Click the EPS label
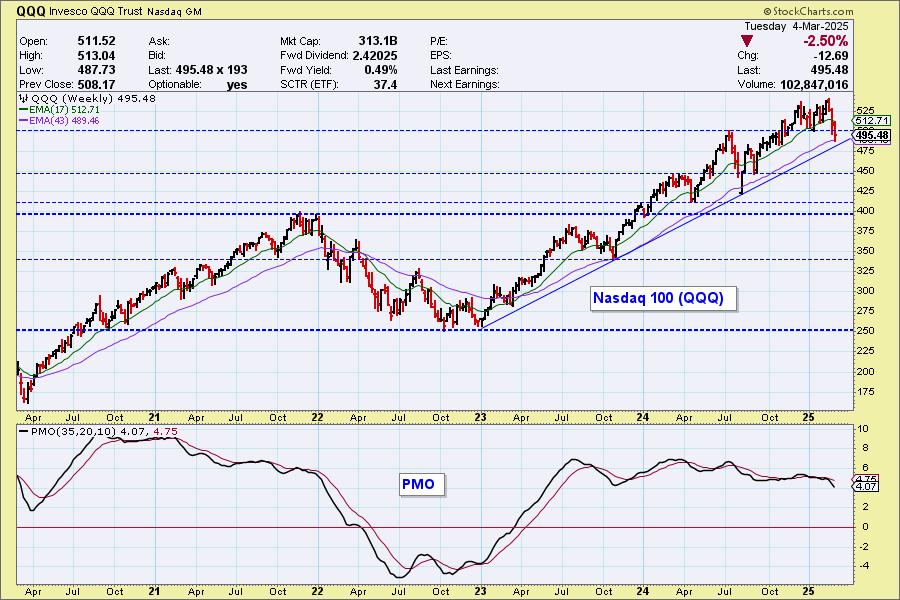 pos(441,56)
